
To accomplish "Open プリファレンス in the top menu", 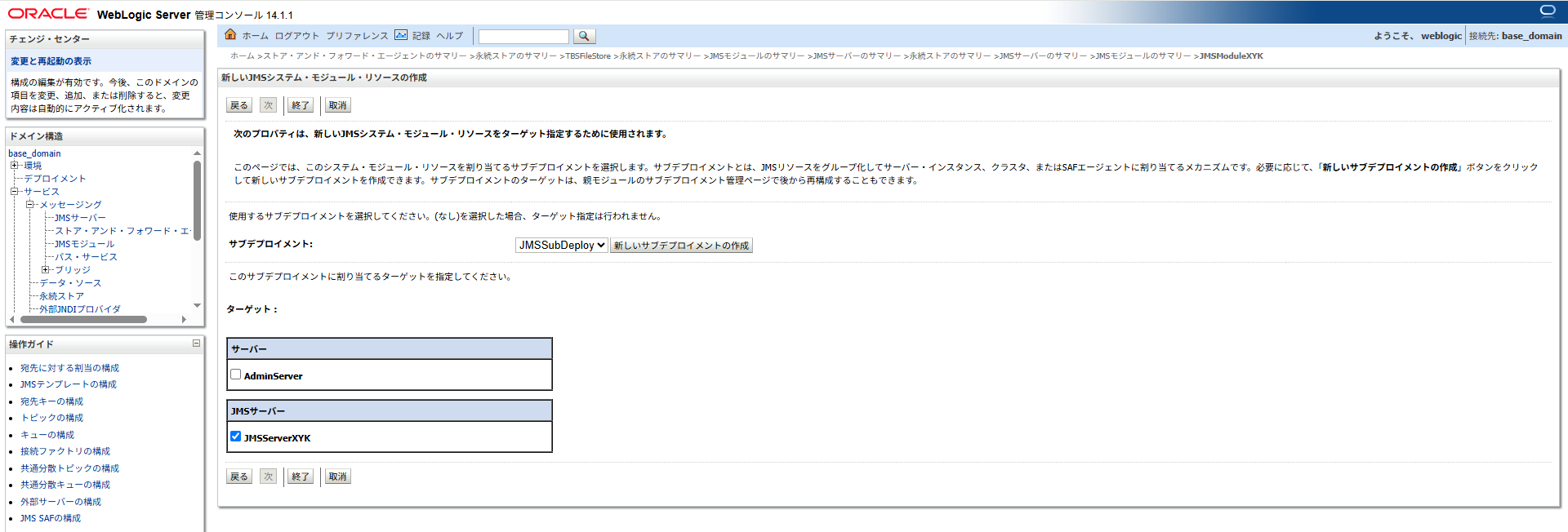I will (357, 36).
